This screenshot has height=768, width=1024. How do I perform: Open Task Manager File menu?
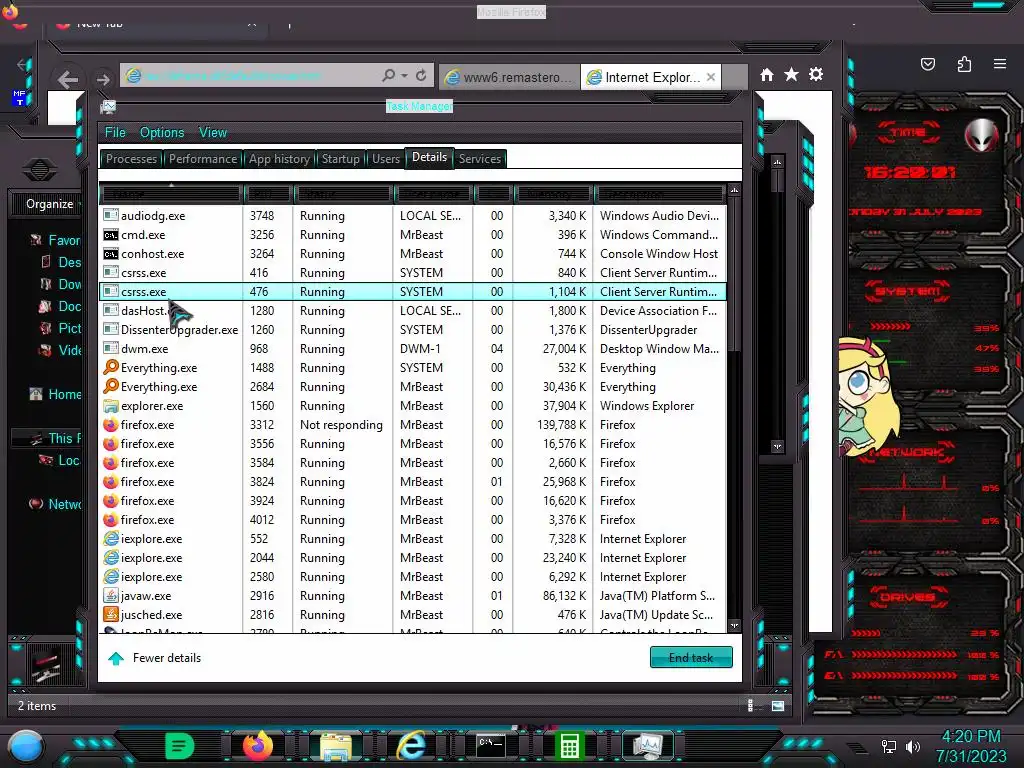[115, 133]
